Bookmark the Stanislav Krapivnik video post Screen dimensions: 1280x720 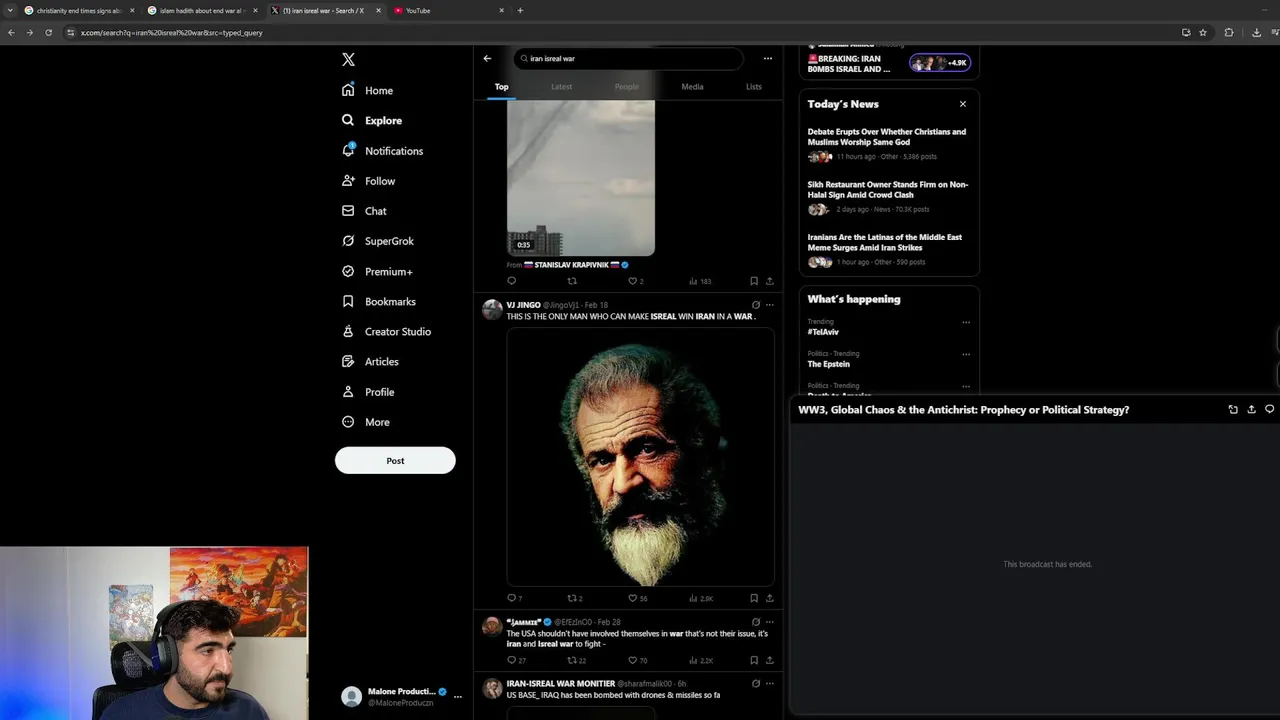754,281
